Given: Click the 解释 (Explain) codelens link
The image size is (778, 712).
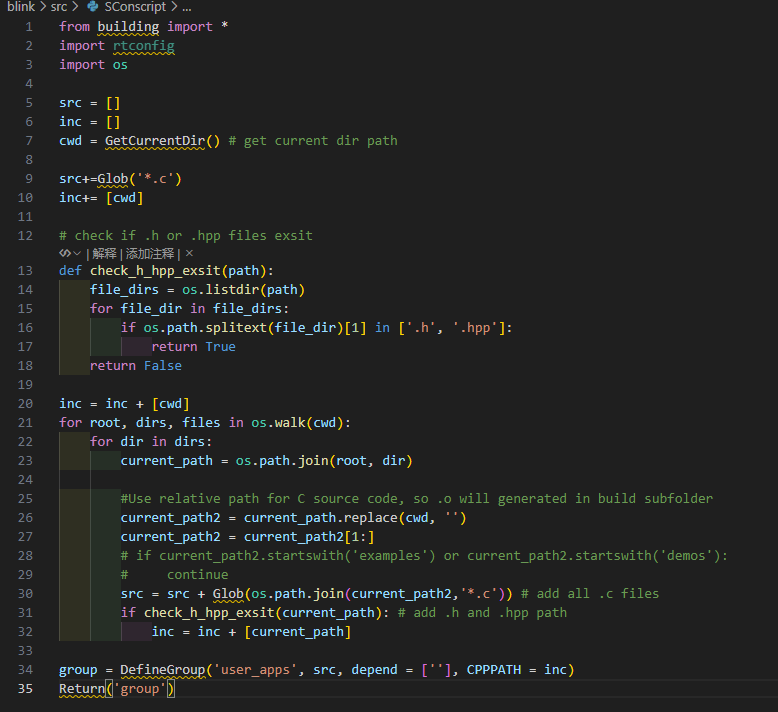Looking at the screenshot, I should pyautogui.click(x=104, y=254).
